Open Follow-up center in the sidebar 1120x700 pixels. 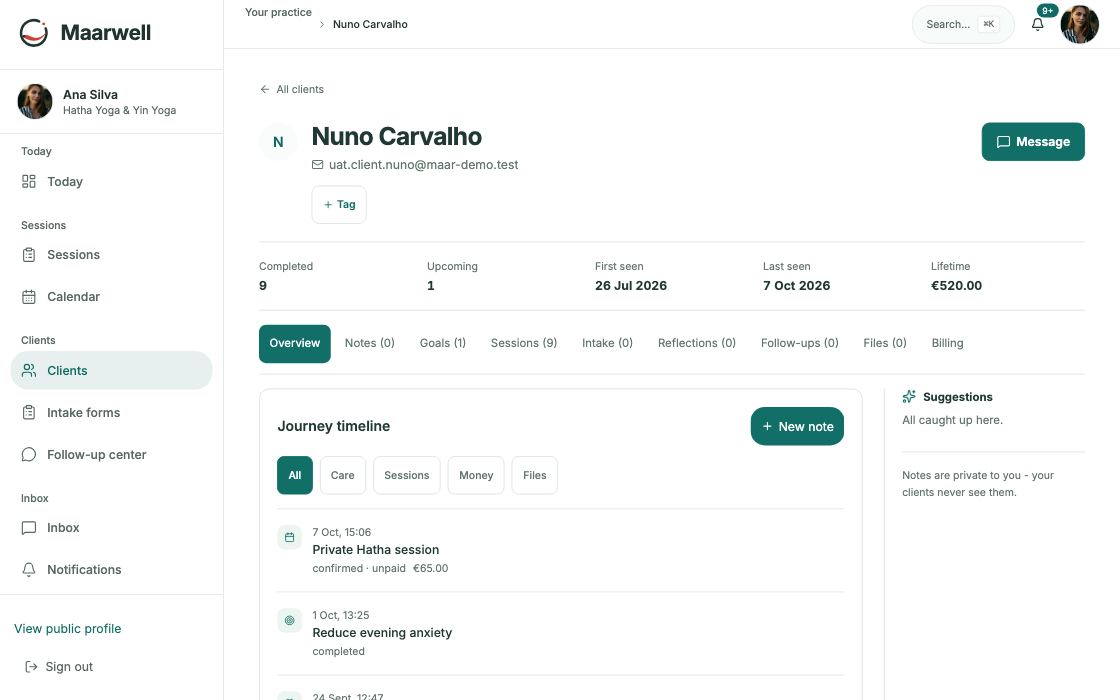pos(111,454)
